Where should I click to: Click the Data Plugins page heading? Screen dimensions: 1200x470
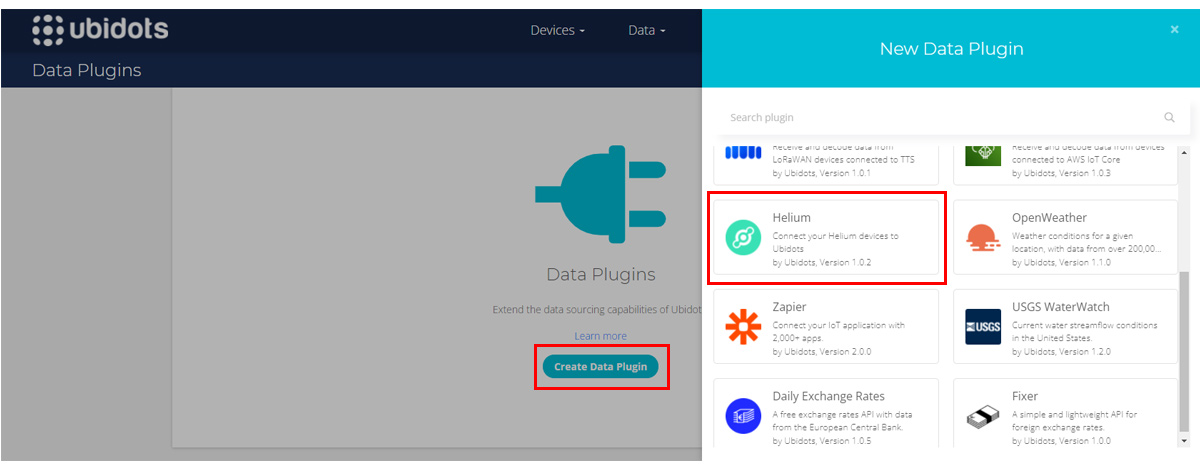coord(87,71)
